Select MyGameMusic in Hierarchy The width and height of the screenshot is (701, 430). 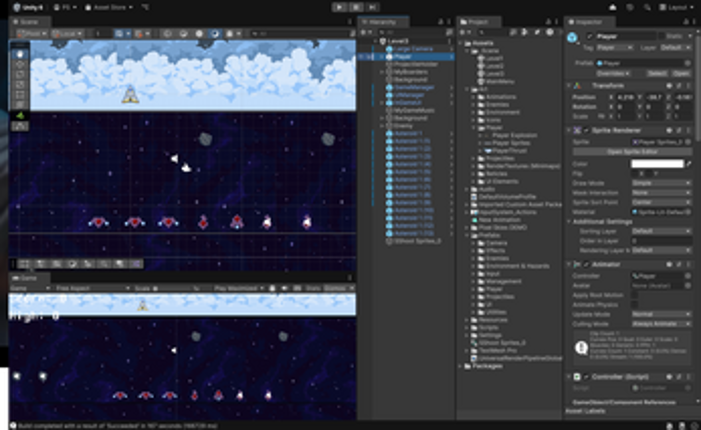tap(414, 110)
